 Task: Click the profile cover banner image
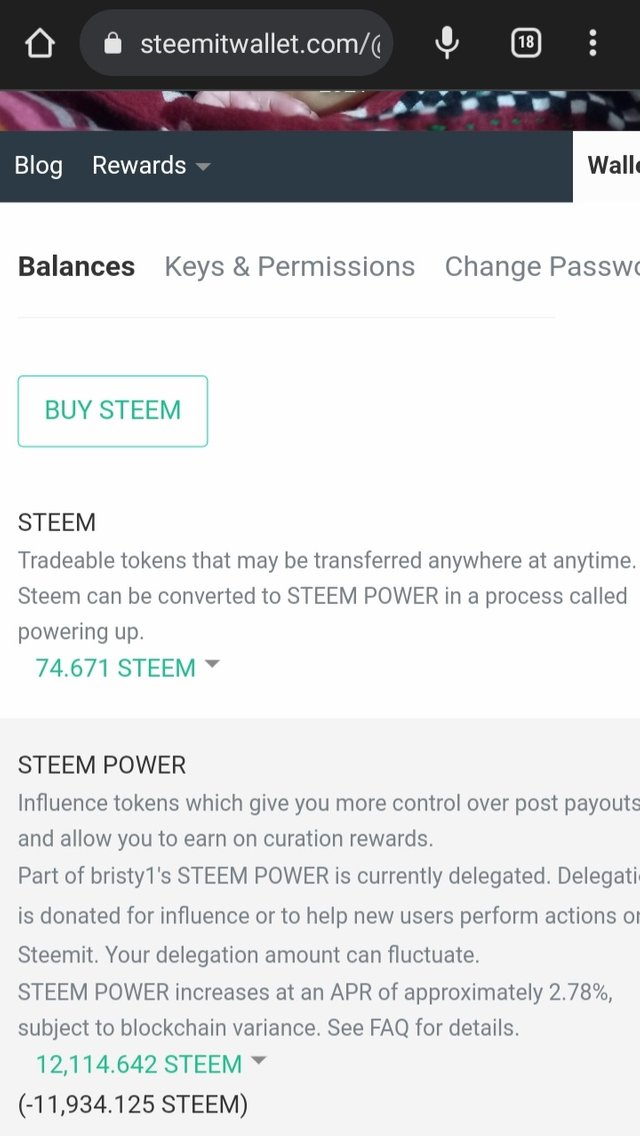pos(320,110)
